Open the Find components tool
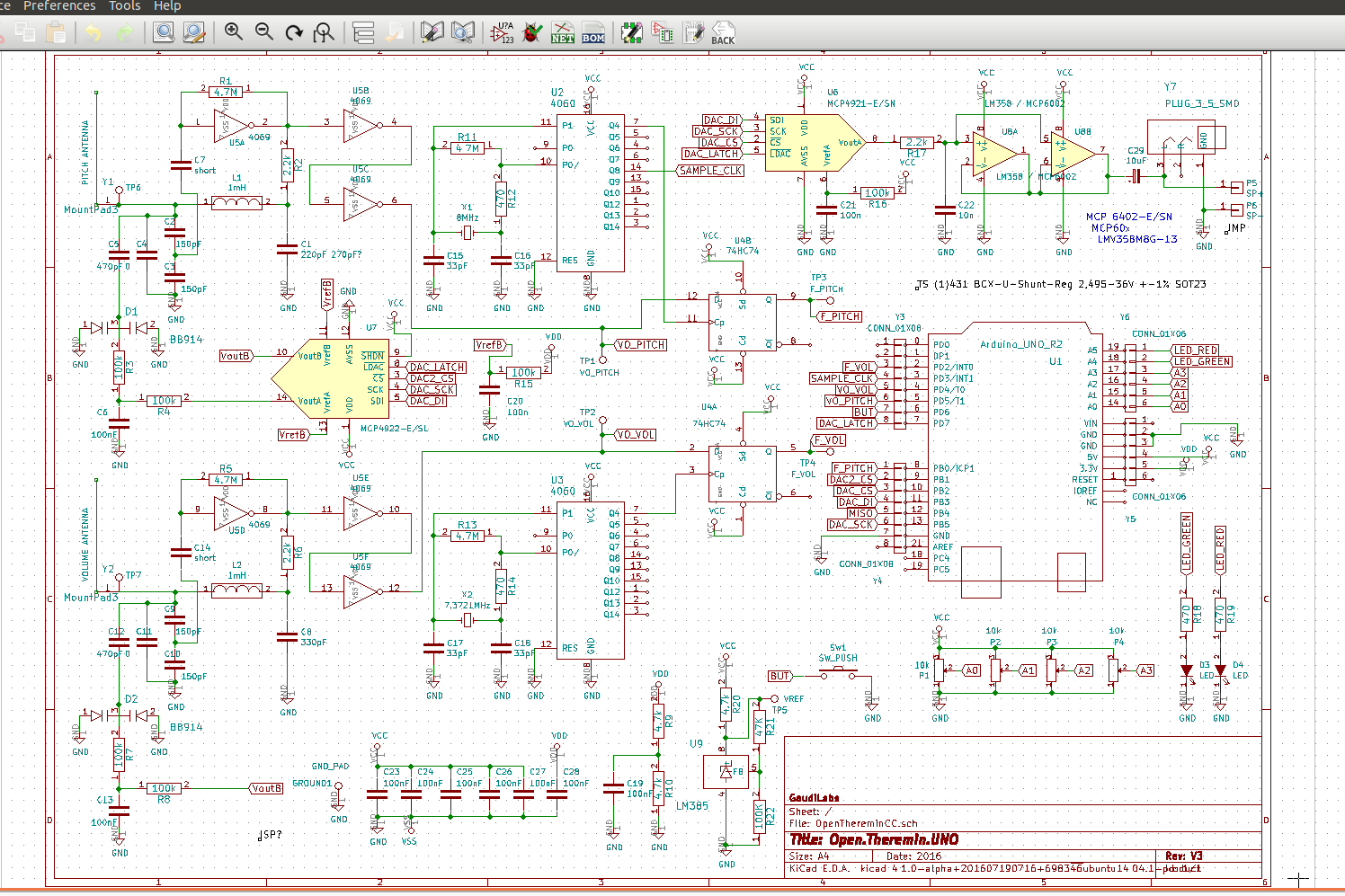1345x896 pixels. (164, 33)
